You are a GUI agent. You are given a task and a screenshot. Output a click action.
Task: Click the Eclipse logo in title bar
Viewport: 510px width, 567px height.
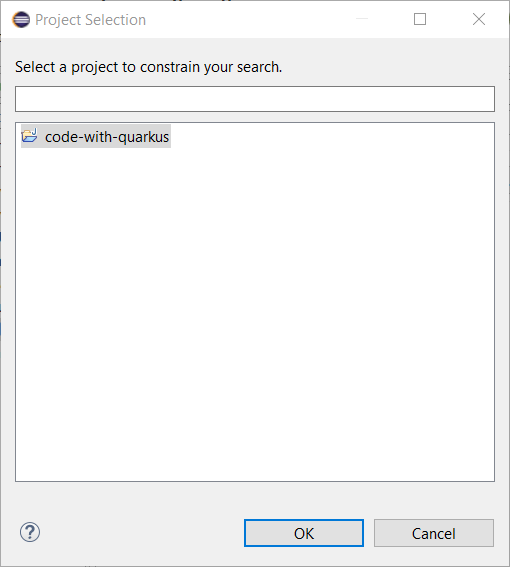(21, 20)
